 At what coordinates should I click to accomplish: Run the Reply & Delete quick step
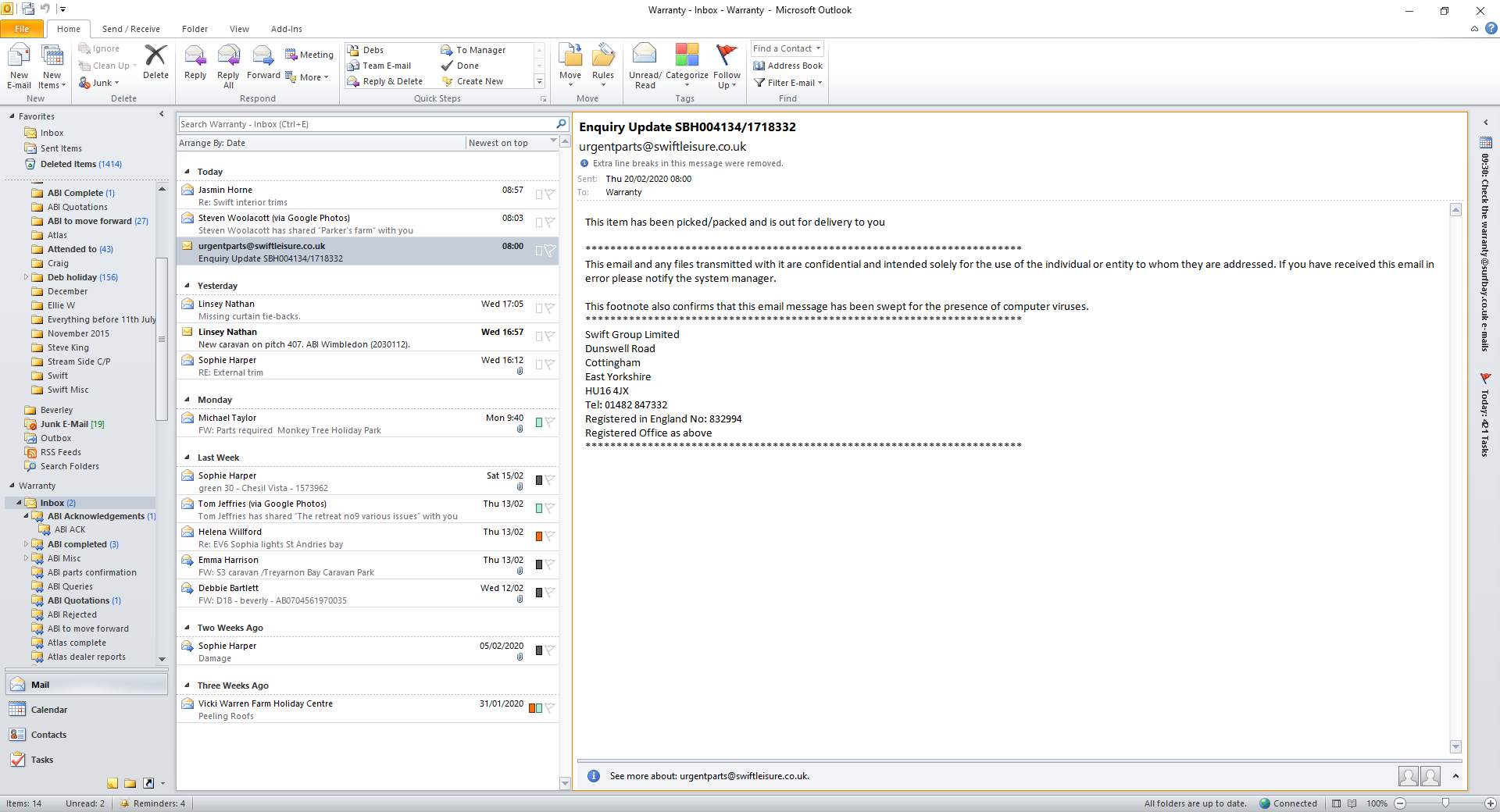[385, 81]
